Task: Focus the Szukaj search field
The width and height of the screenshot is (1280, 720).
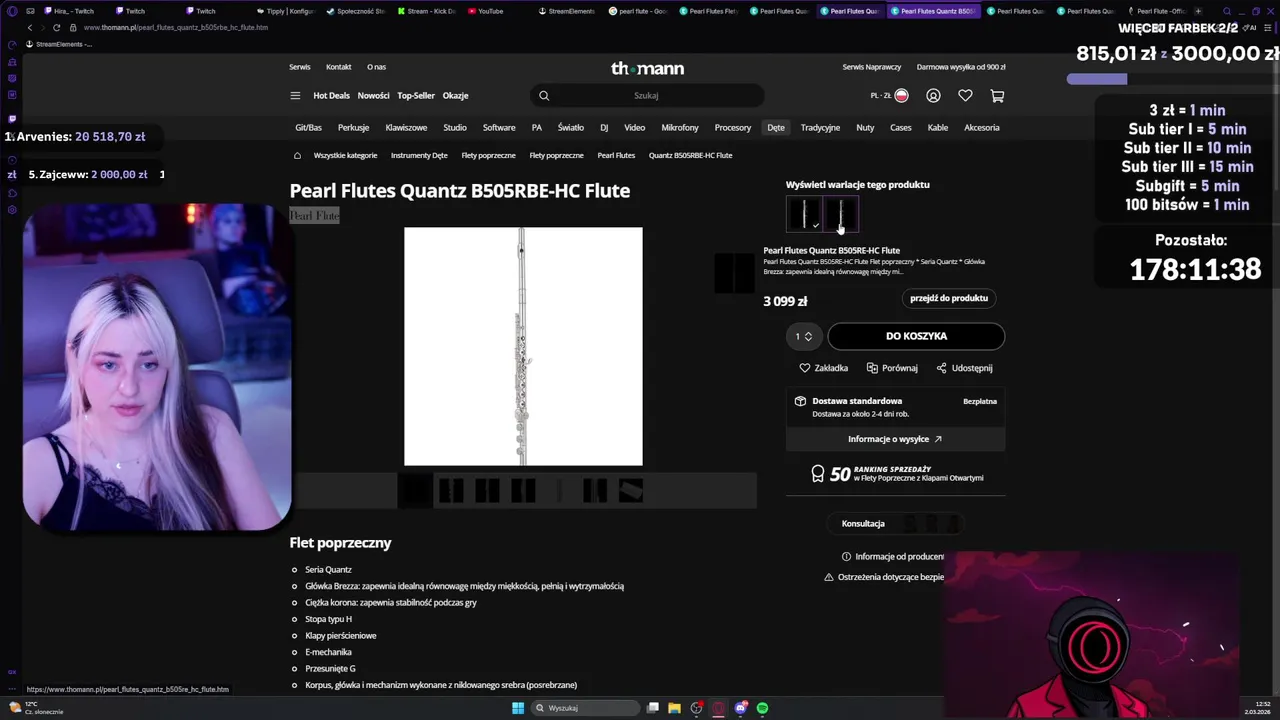Action: tap(646, 96)
